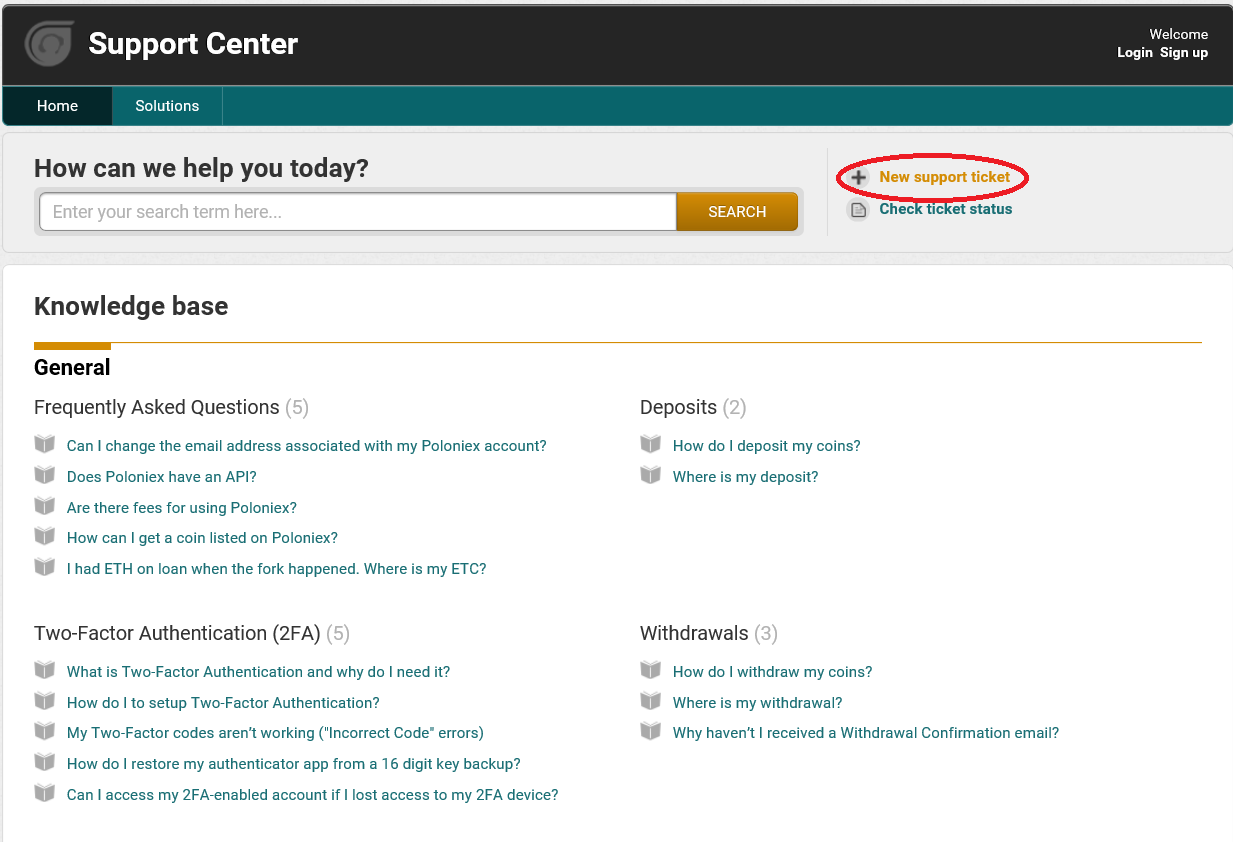The image size is (1233, 842).
Task: Open the Login link
Action: 1135,52
